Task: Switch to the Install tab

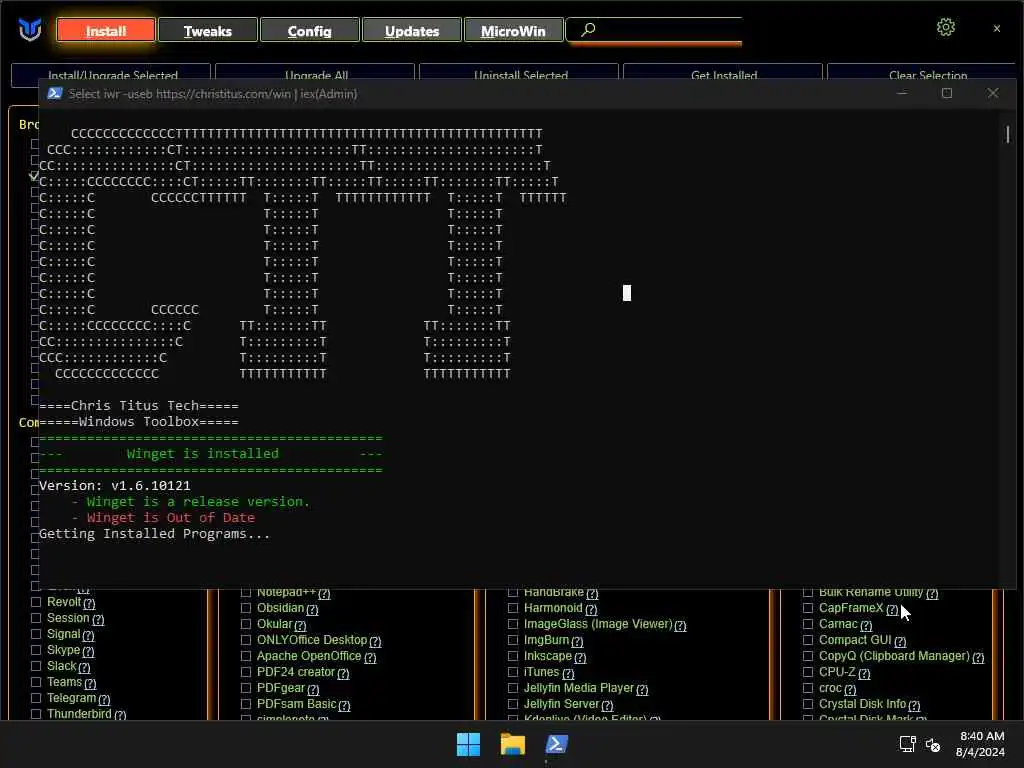Action: coord(106,30)
